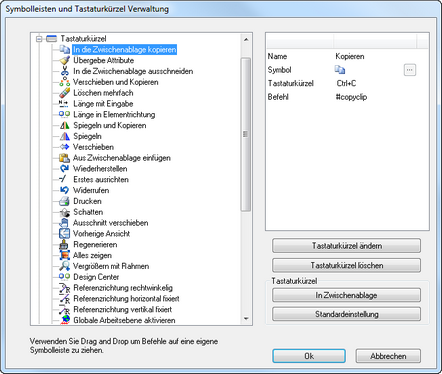Viewport: 442px width, 374px height.
Task: Click the 'Kopieren' name value
Action: tap(350, 56)
